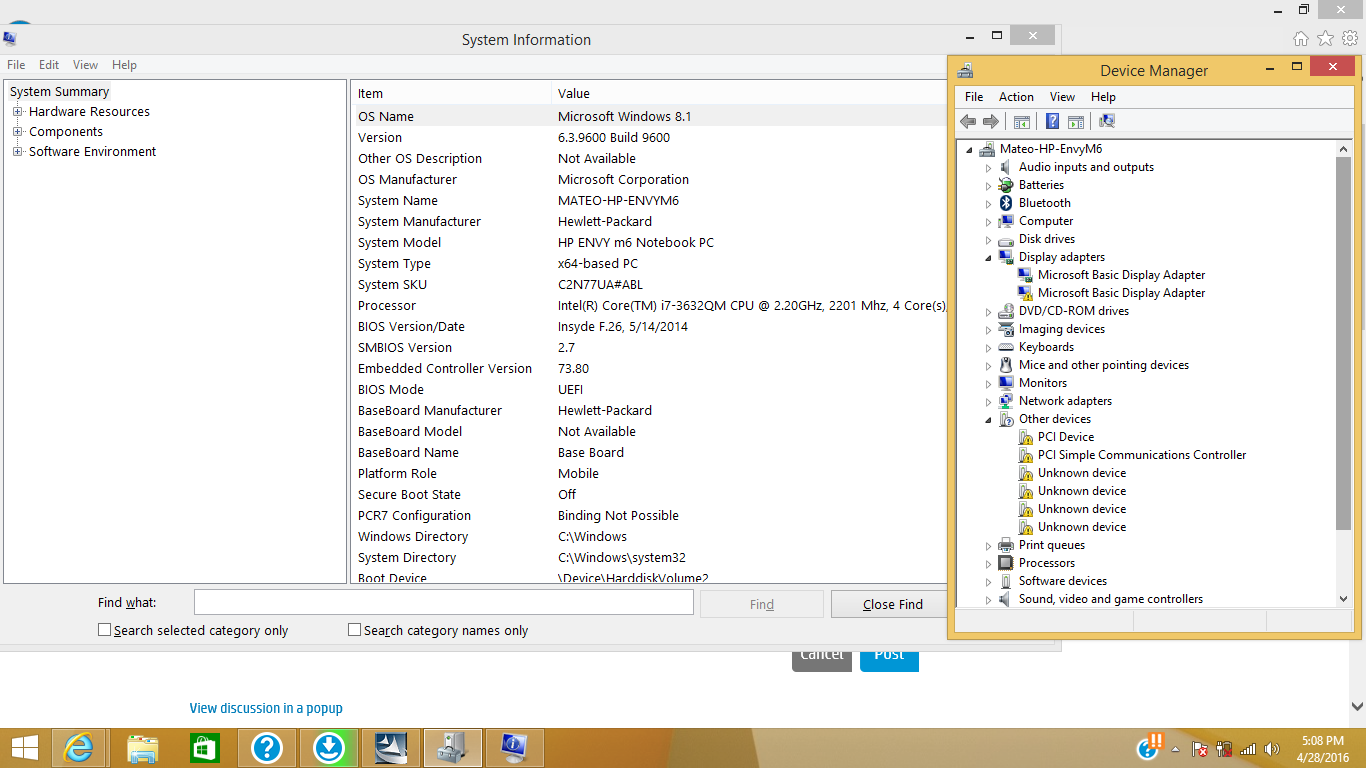Select the last Unknown device entry

[x=1081, y=527]
